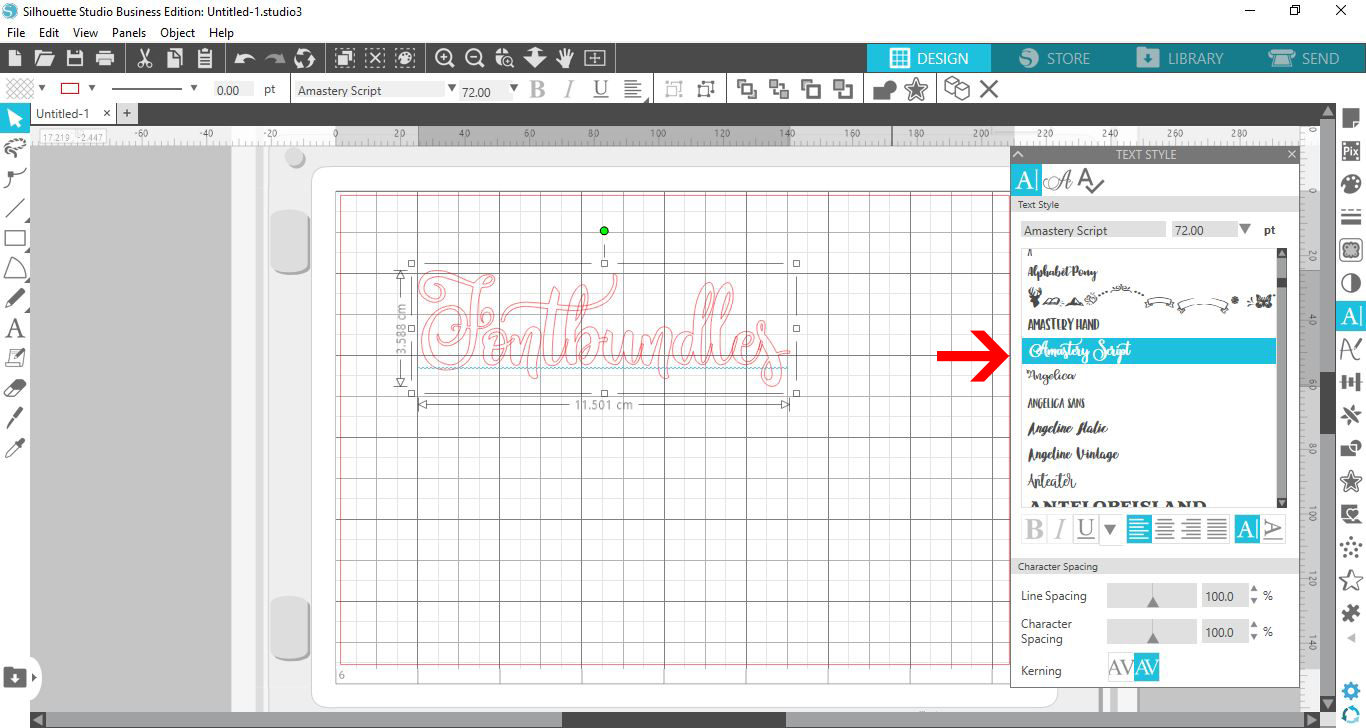Paste from the clipboard icon
The image size is (1366, 728).
[205, 58]
